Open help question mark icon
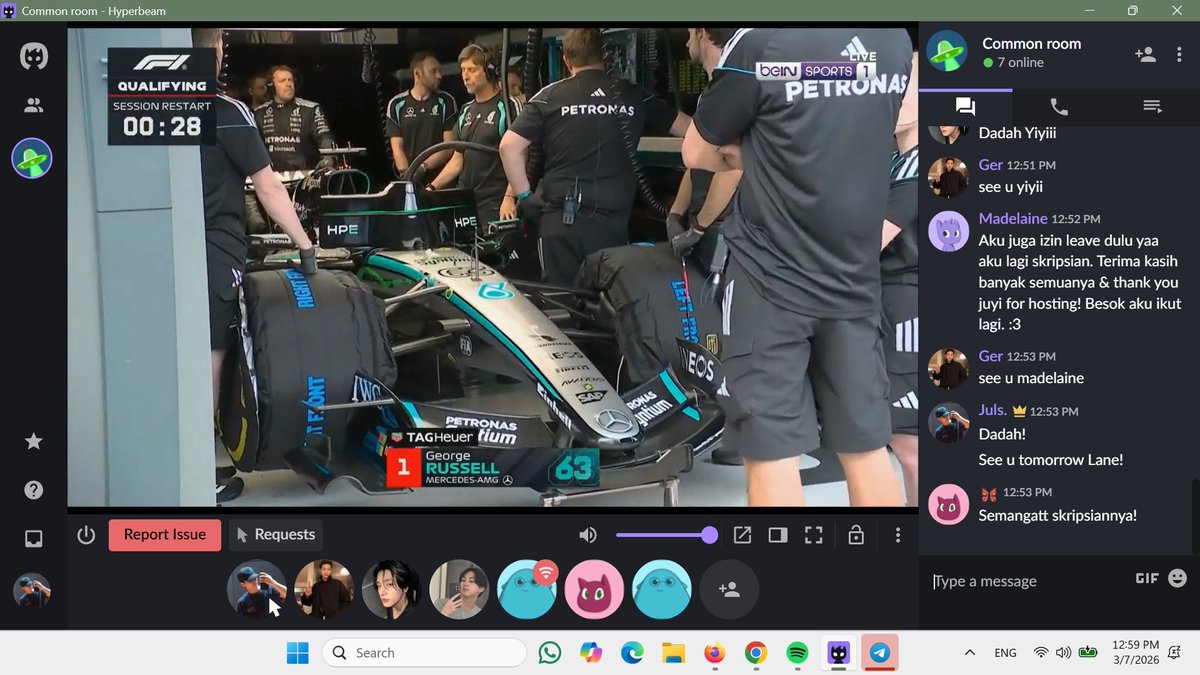This screenshot has width=1200, height=675. pyautogui.click(x=33, y=490)
